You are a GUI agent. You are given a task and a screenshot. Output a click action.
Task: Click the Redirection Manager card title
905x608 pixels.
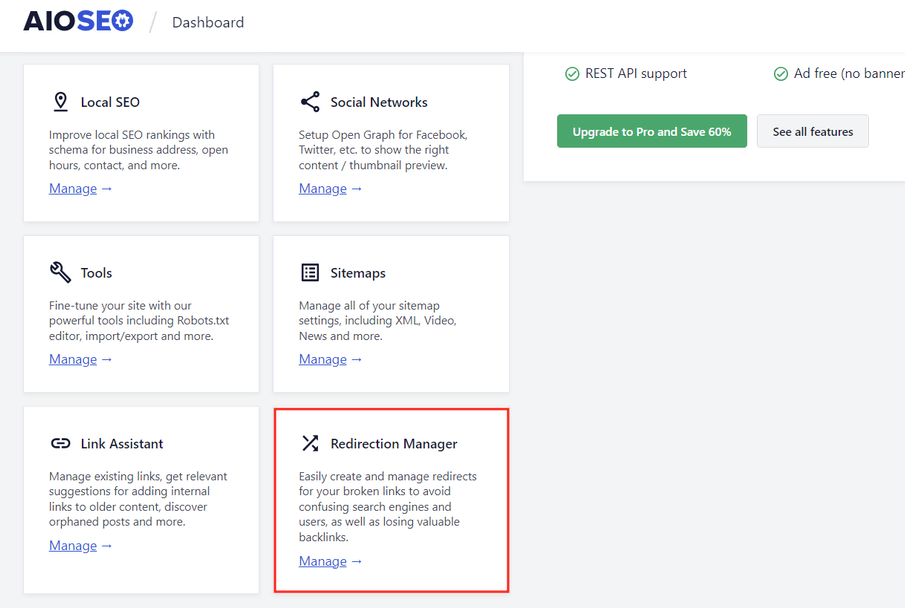394,443
